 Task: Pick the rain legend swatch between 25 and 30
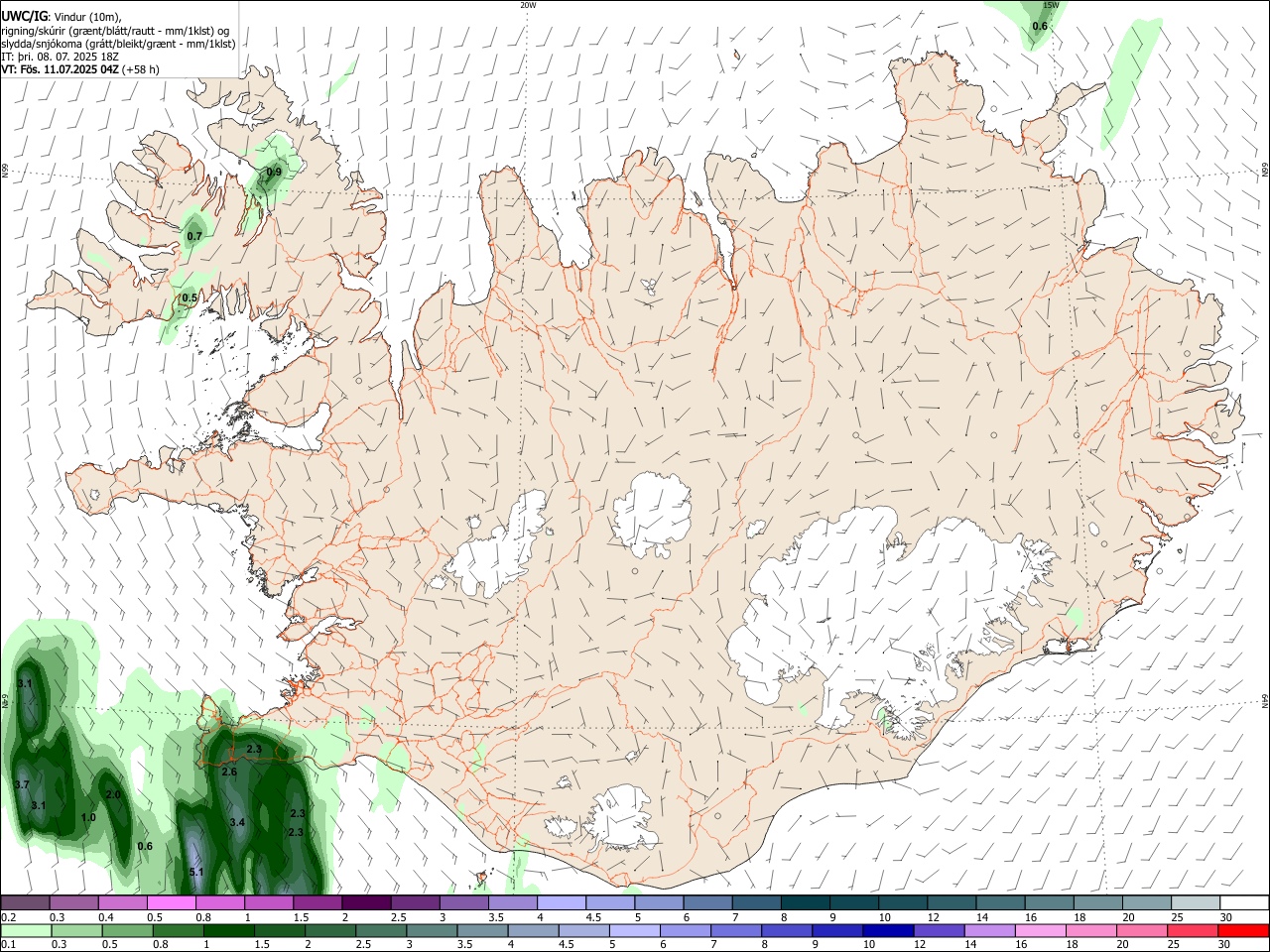(1193, 930)
